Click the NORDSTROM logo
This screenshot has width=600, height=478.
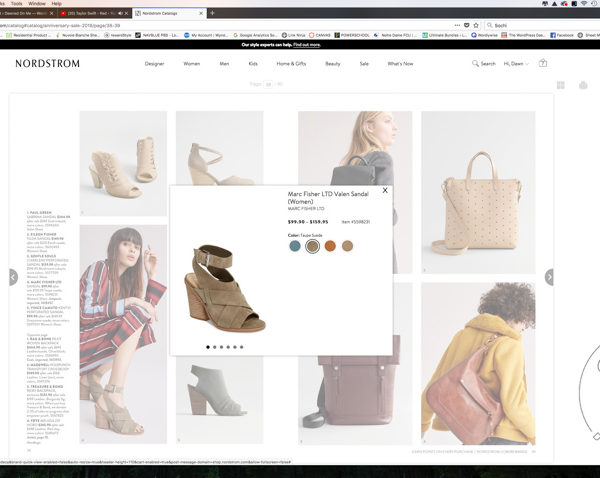[47, 64]
